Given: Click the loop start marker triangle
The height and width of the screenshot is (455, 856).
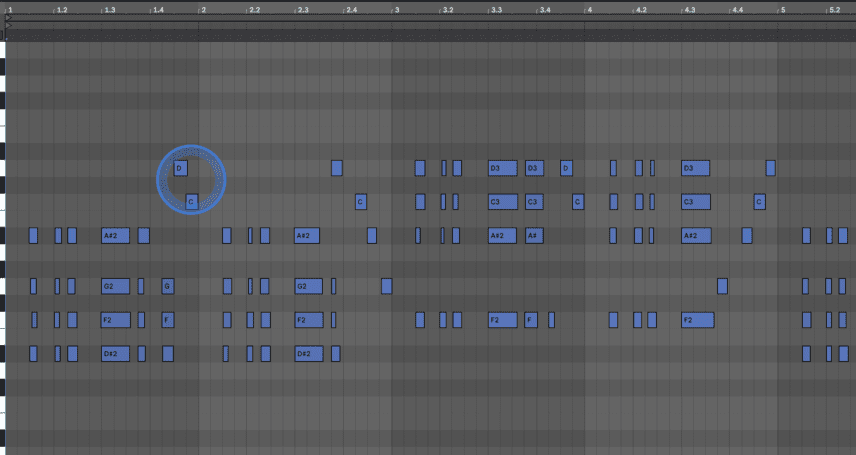Looking at the screenshot, I should coord(8,18).
